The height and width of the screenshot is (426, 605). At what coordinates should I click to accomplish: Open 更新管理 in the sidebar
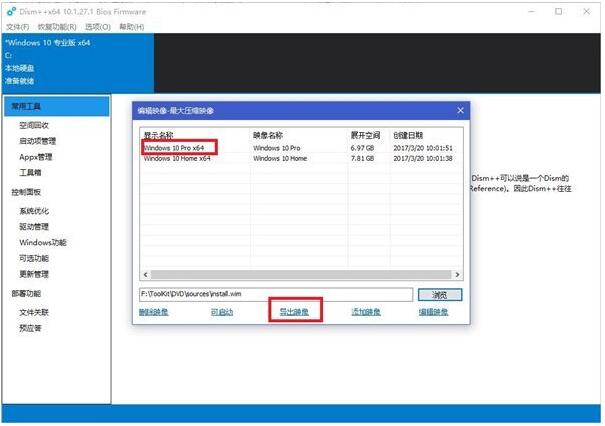tap(34, 274)
